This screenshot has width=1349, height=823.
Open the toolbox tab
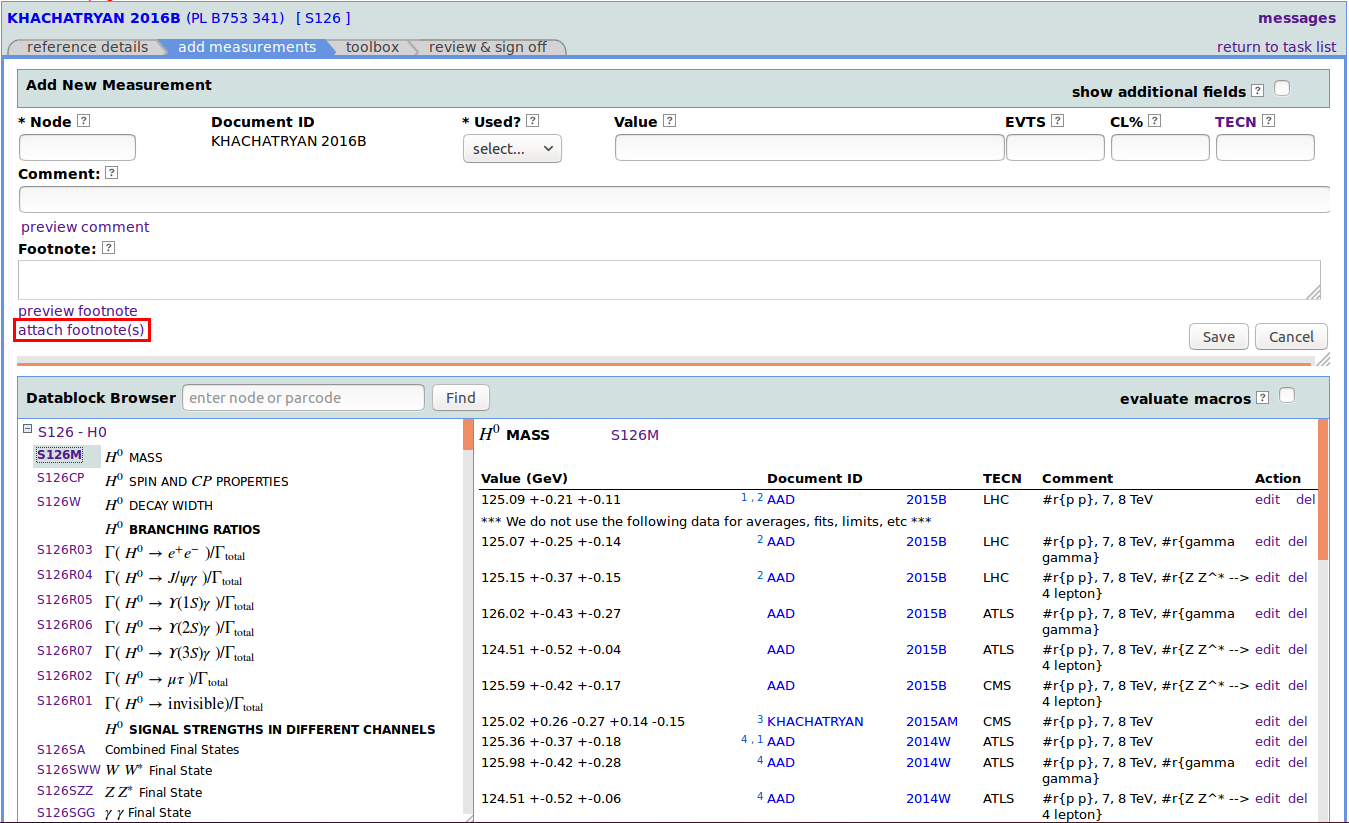click(372, 47)
